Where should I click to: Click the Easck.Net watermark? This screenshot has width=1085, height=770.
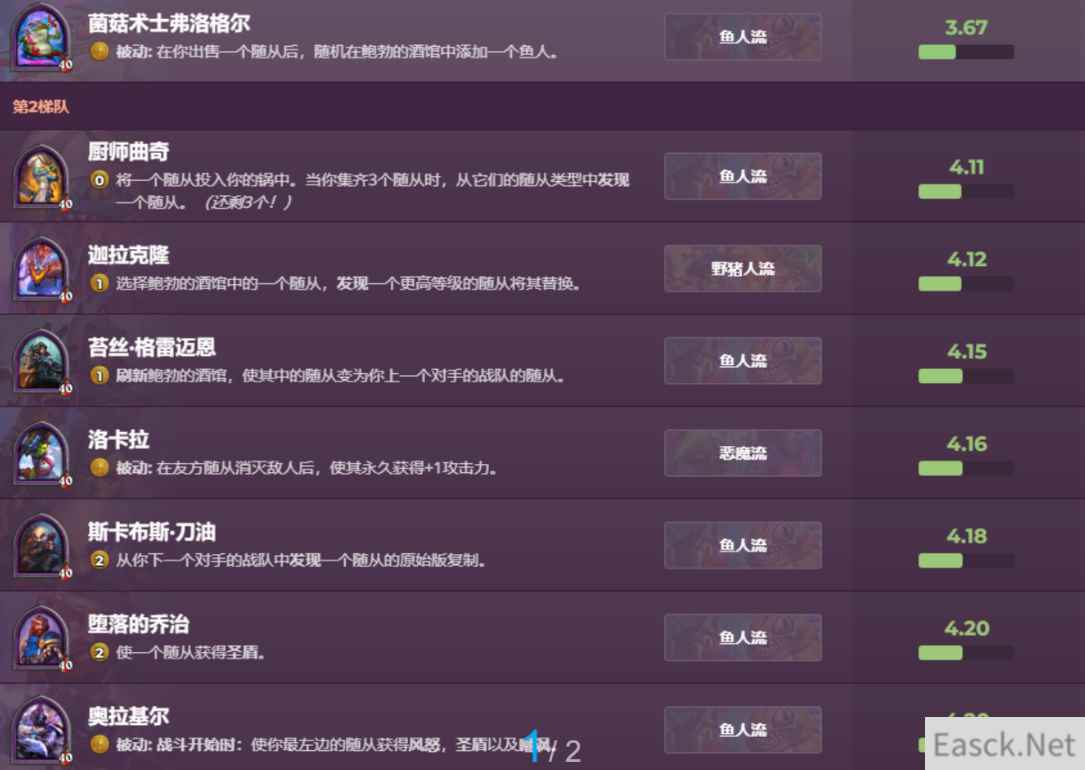pyautogui.click(x=1004, y=744)
